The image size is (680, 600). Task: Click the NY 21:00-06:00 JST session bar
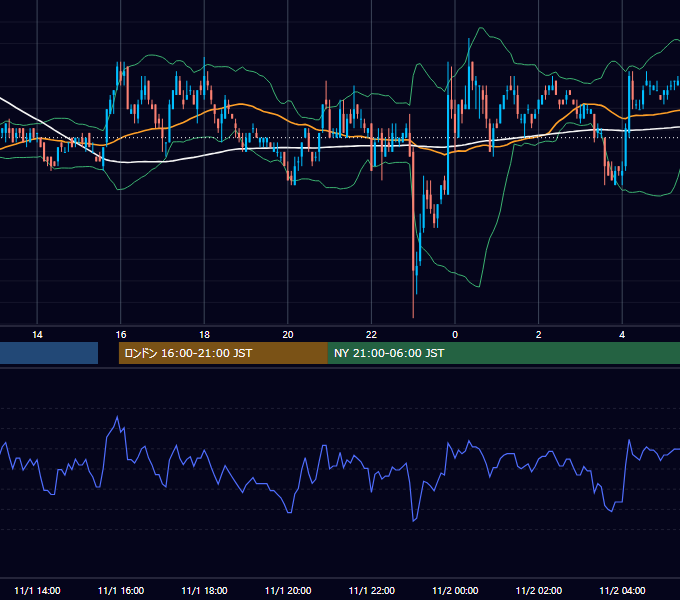(503, 353)
